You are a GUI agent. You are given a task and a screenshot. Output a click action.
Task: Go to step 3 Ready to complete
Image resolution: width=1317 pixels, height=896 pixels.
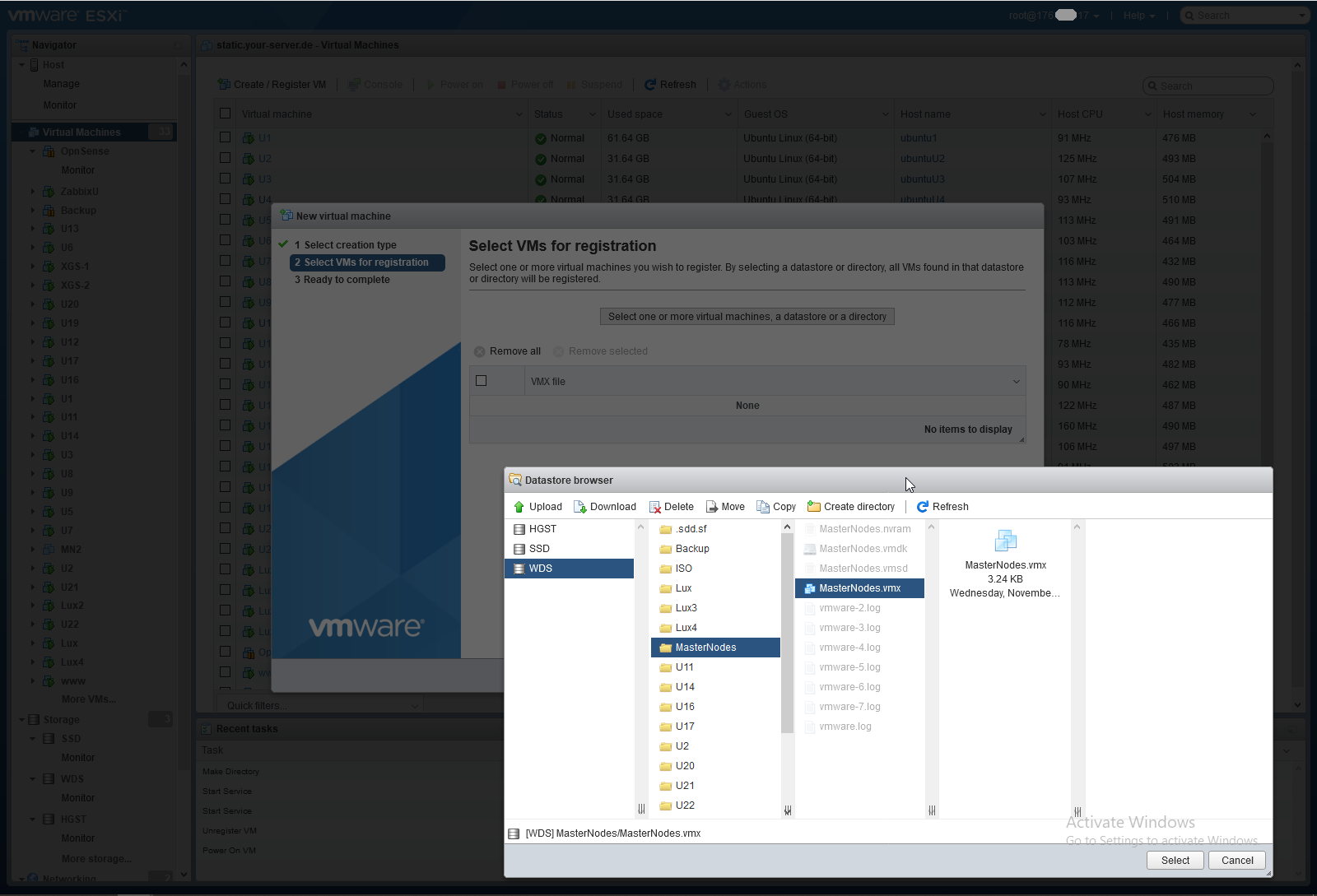tap(342, 280)
